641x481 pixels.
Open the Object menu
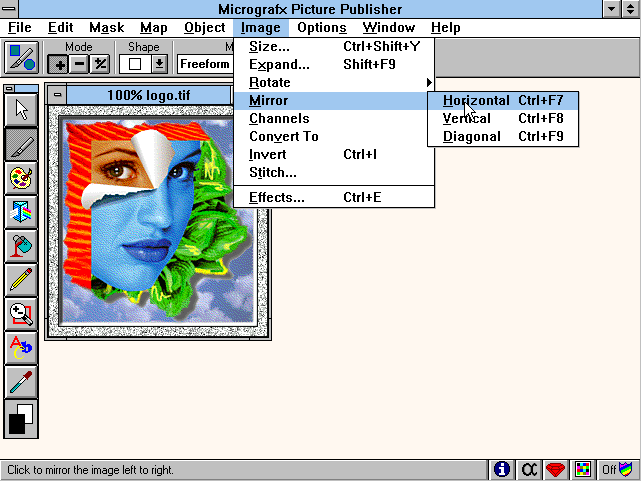coord(204,27)
